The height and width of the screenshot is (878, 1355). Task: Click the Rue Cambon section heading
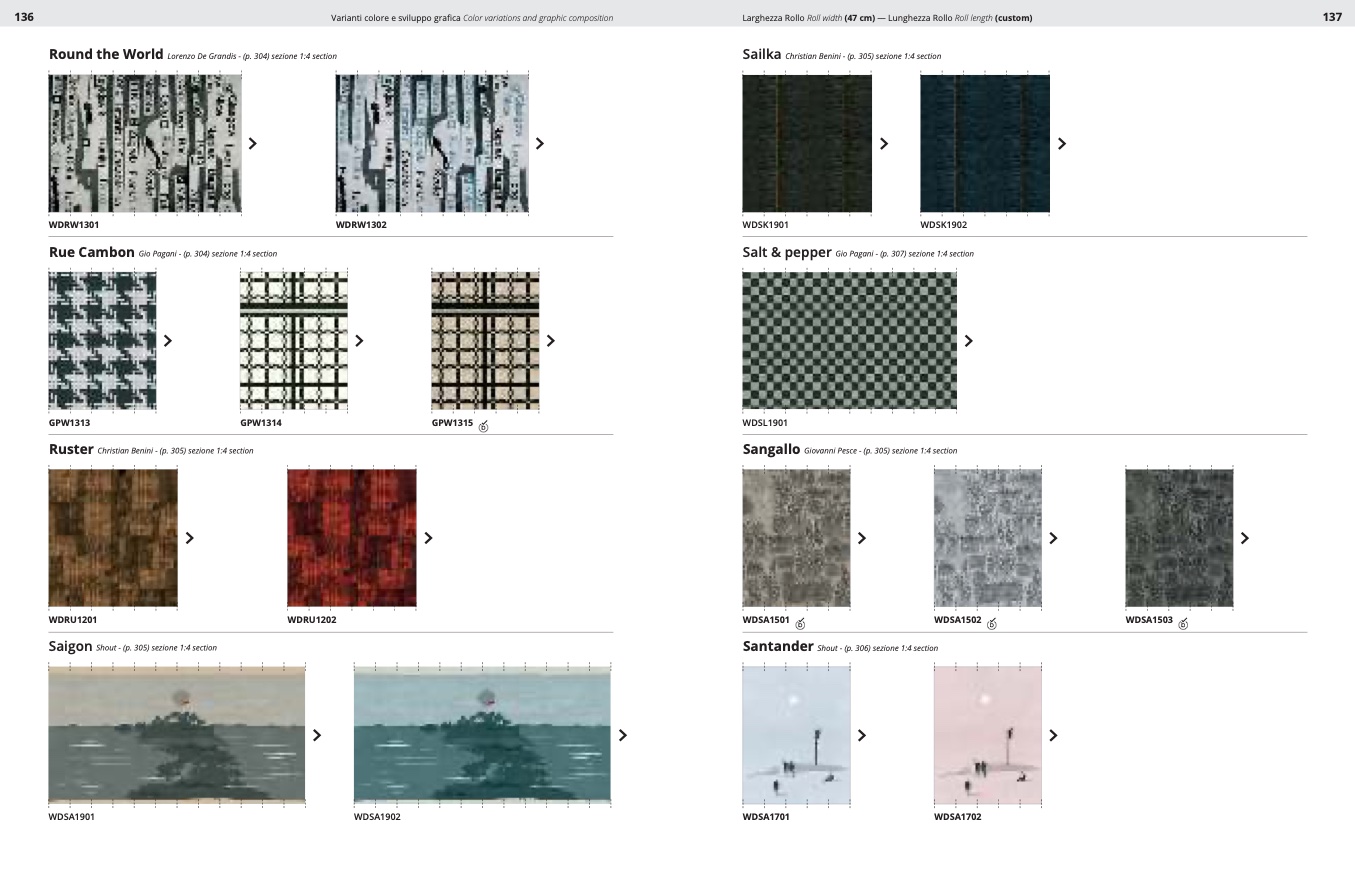click(x=91, y=252)
